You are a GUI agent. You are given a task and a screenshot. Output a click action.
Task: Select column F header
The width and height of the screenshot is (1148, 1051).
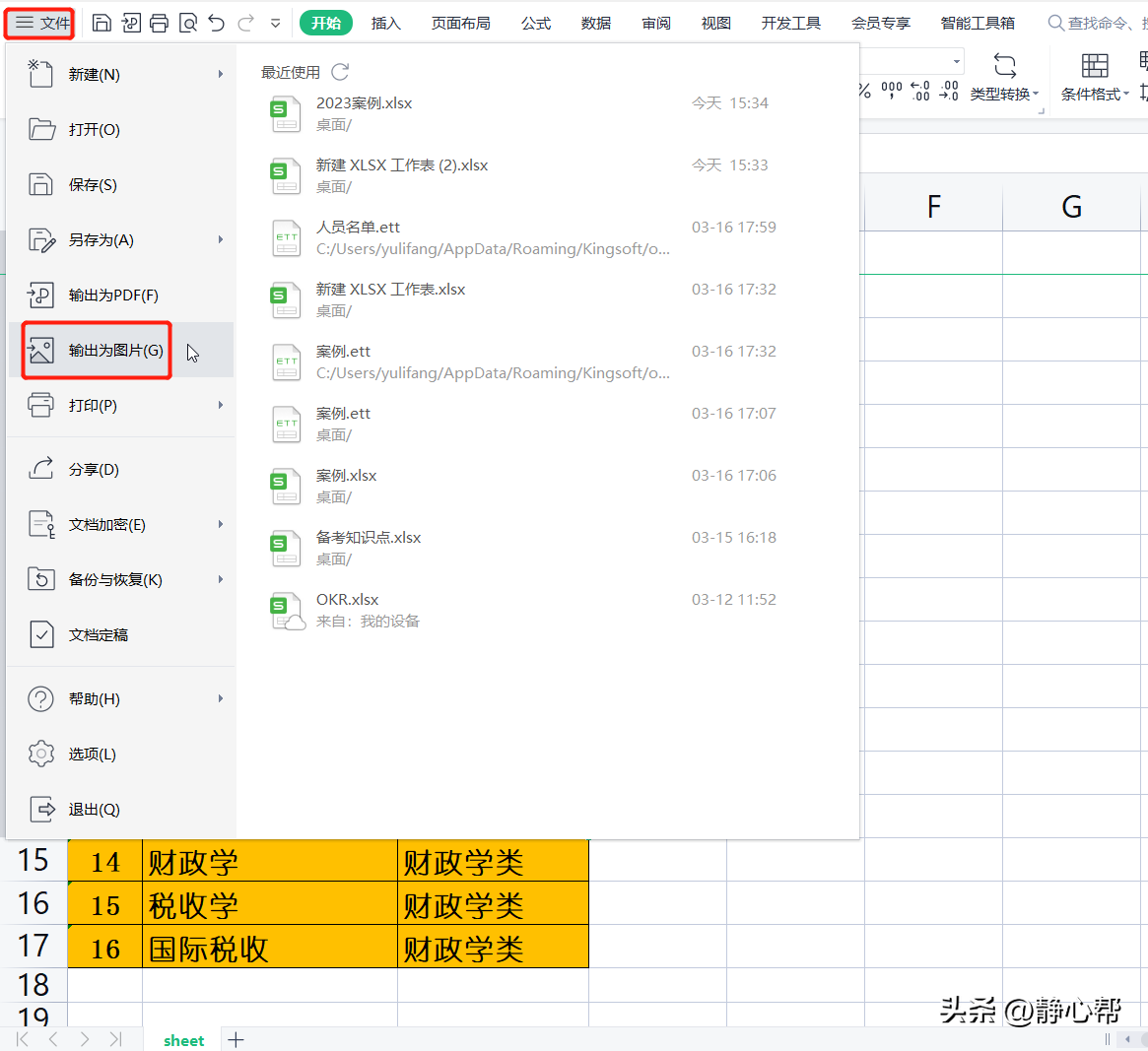933,207
